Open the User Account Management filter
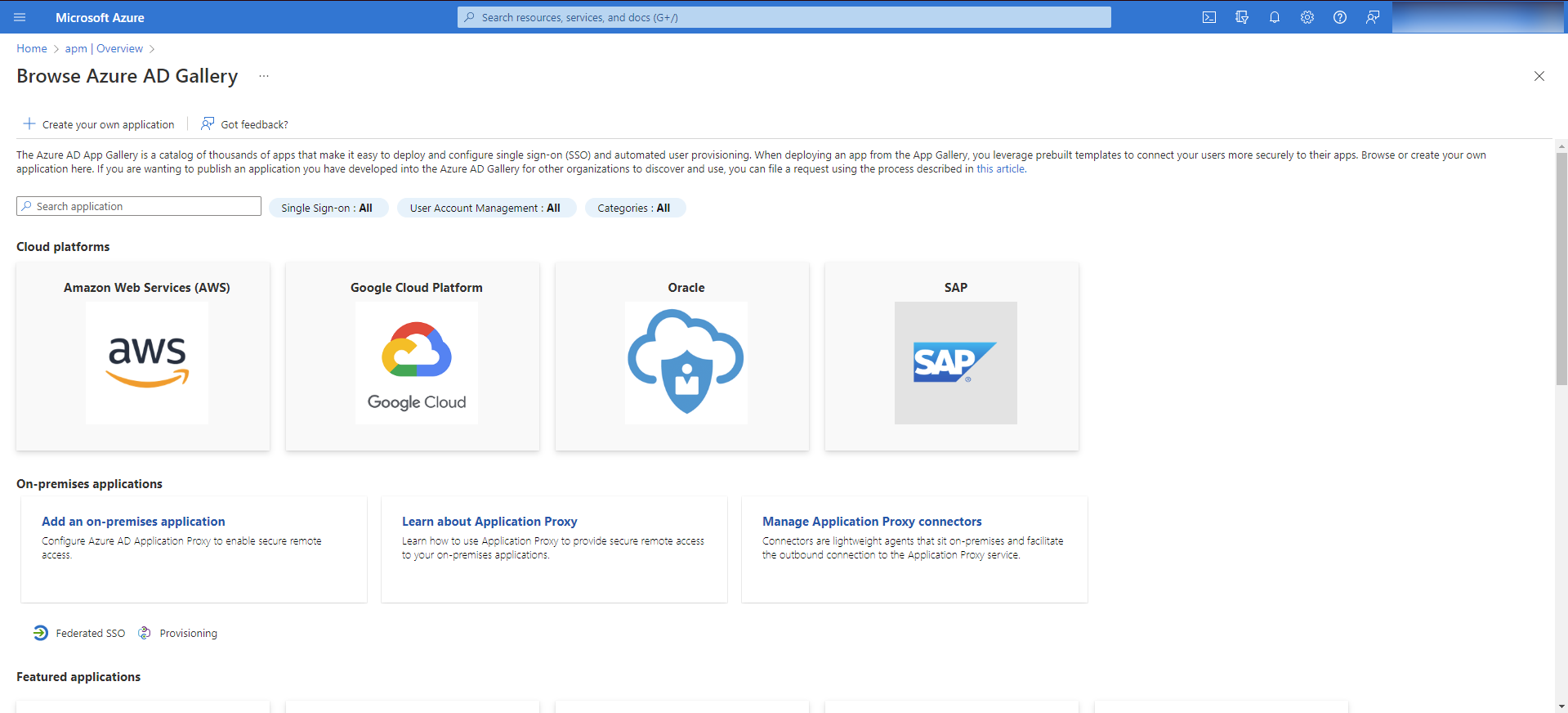1568x713 pixels. (485, 208)
